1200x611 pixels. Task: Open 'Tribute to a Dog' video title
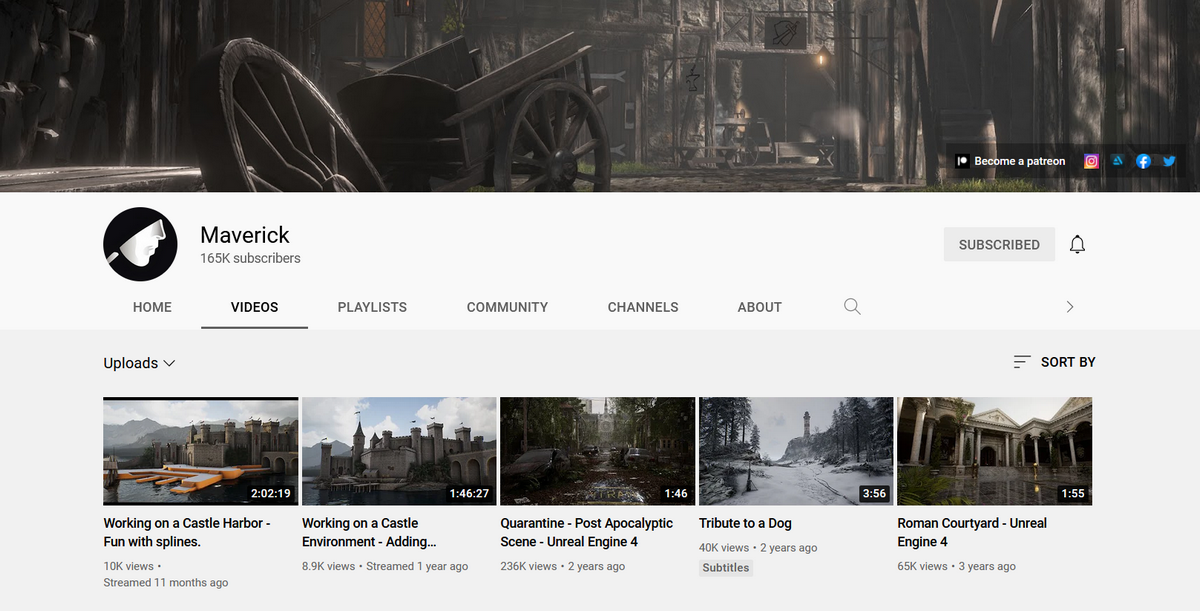tap(745, 523)
